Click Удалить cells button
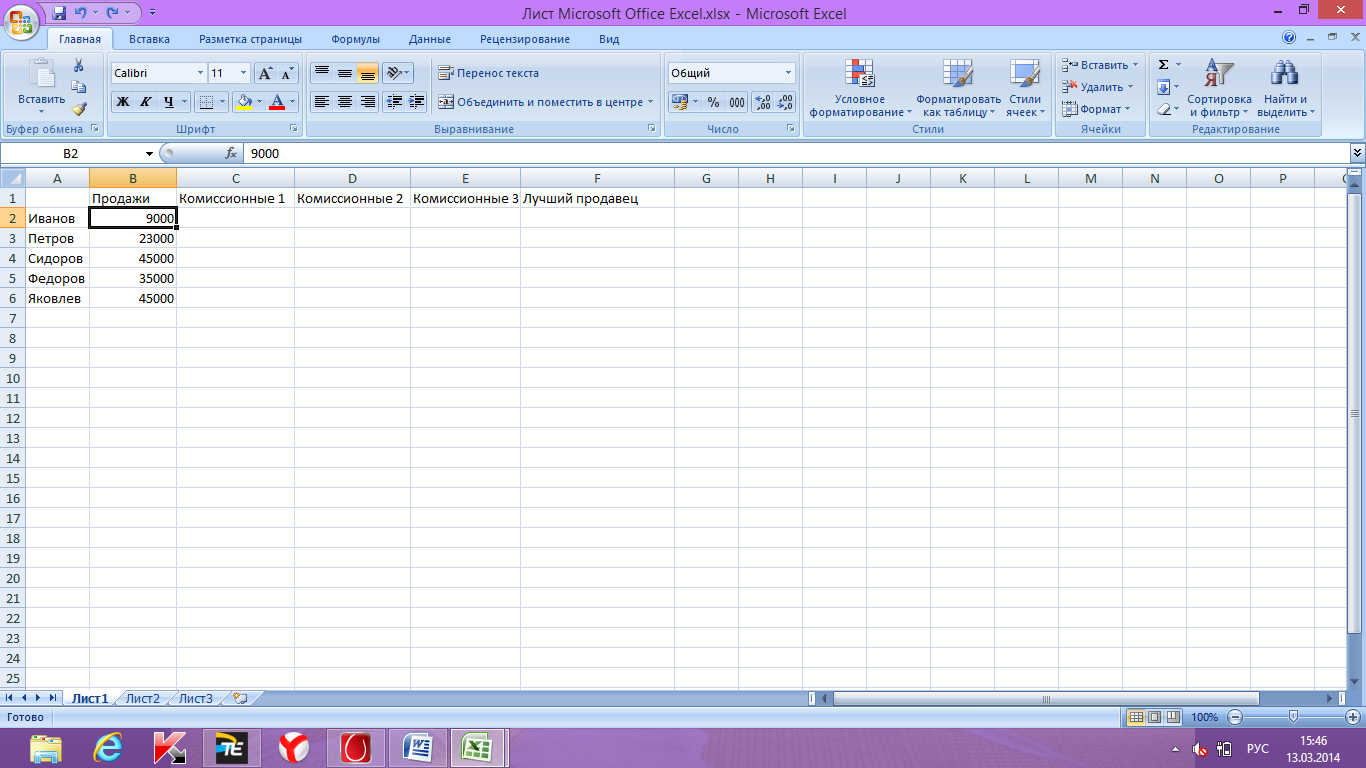 [x=1099, y=87]
